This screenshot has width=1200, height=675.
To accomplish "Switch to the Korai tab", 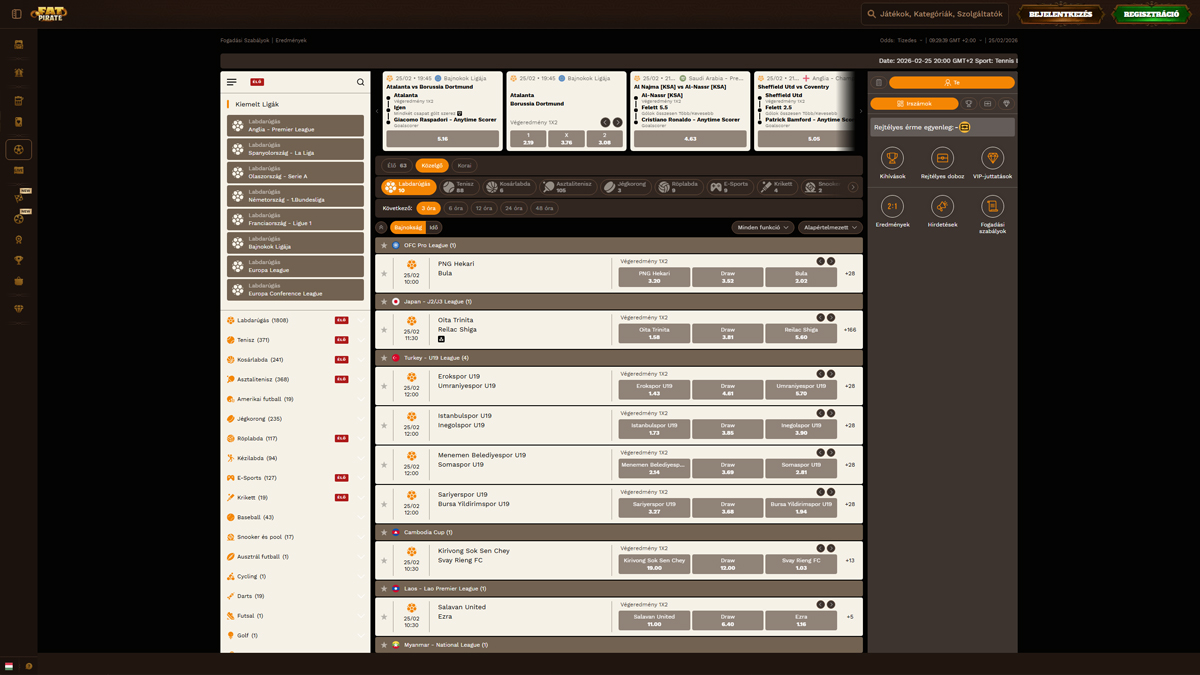I will 464,165.
